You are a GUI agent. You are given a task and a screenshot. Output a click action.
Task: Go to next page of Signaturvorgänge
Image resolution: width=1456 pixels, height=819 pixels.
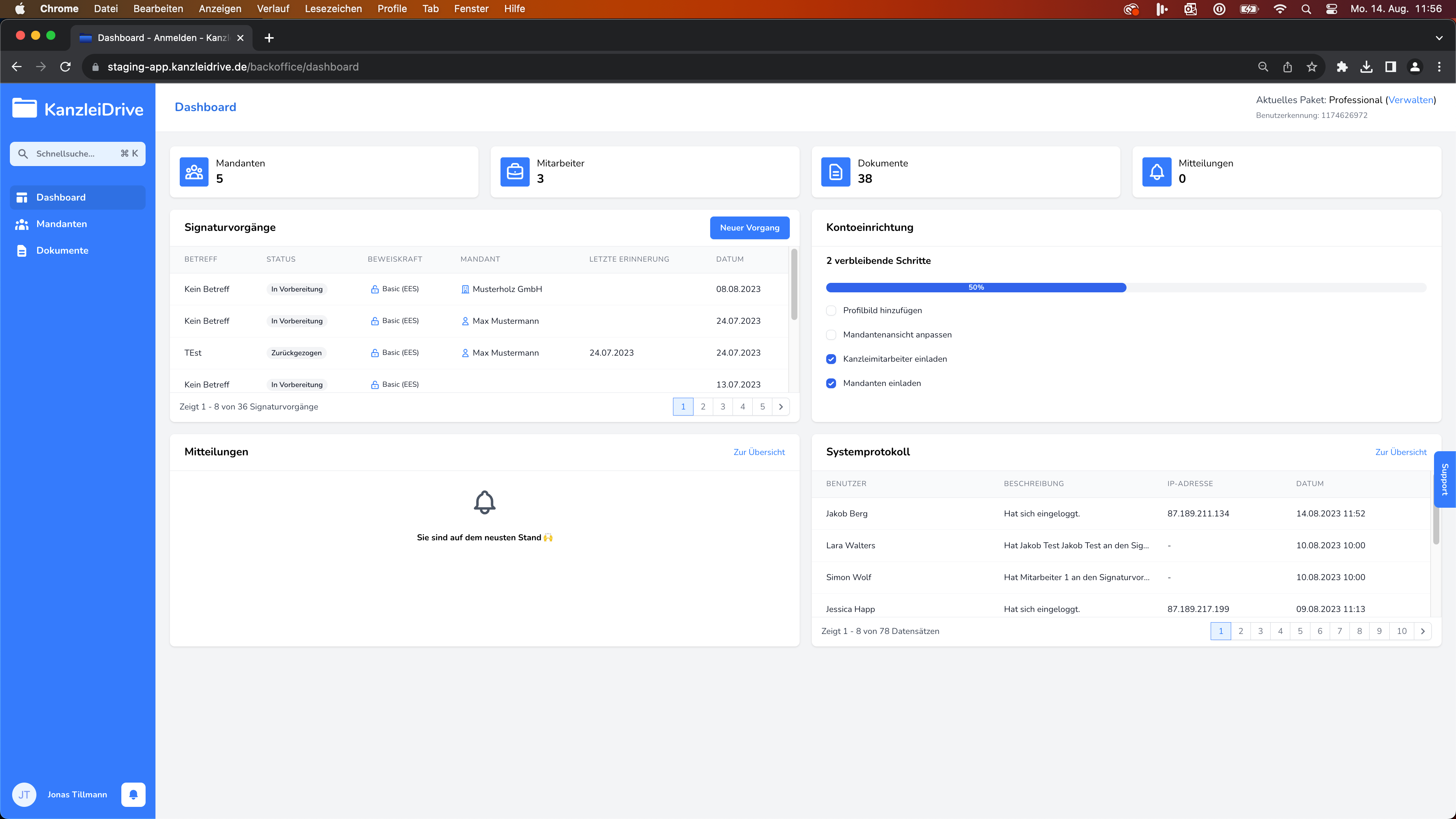pos(781,406)
